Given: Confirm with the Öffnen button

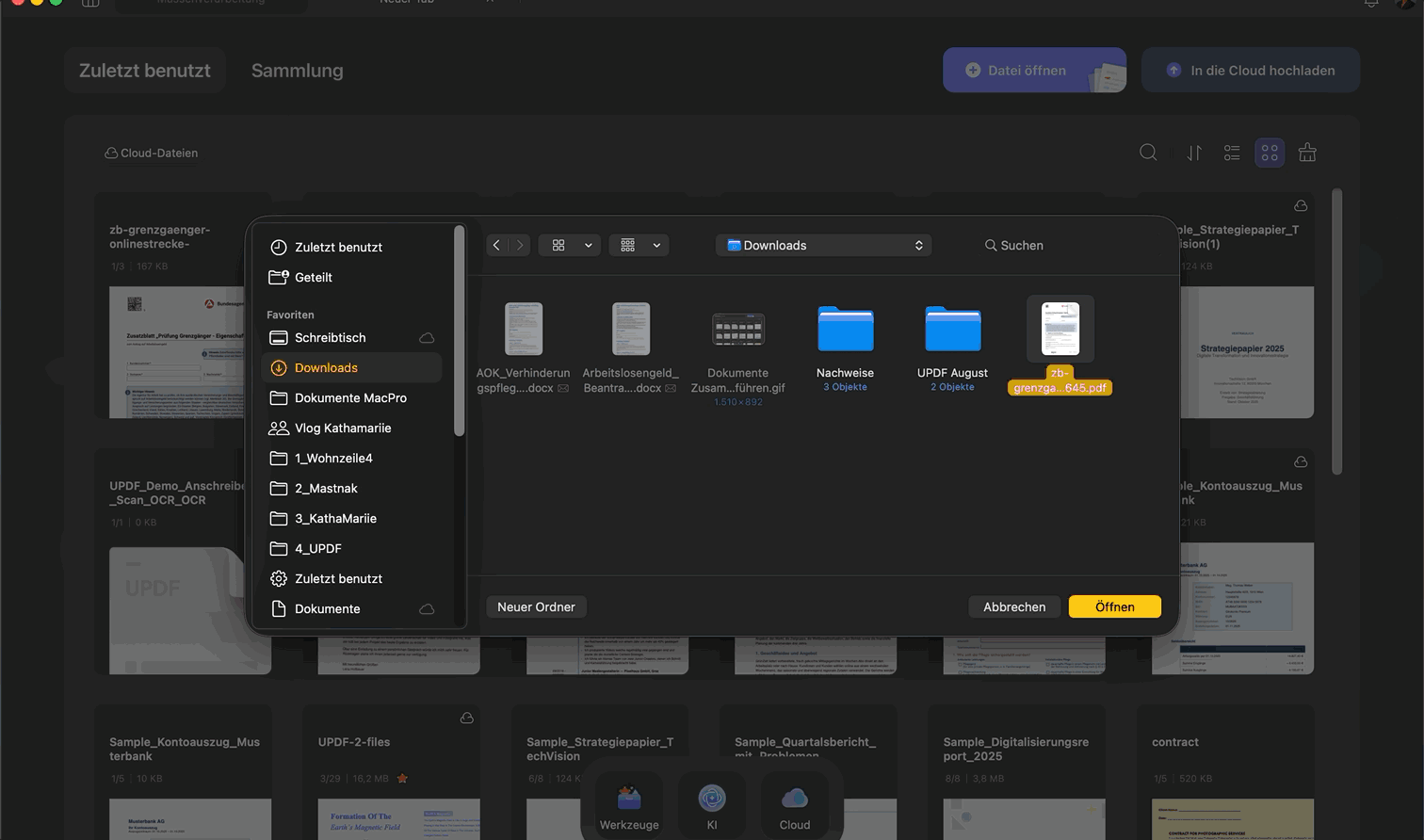Looking at the screenshot, I should pyautogui.click(x=1115, y=606).
